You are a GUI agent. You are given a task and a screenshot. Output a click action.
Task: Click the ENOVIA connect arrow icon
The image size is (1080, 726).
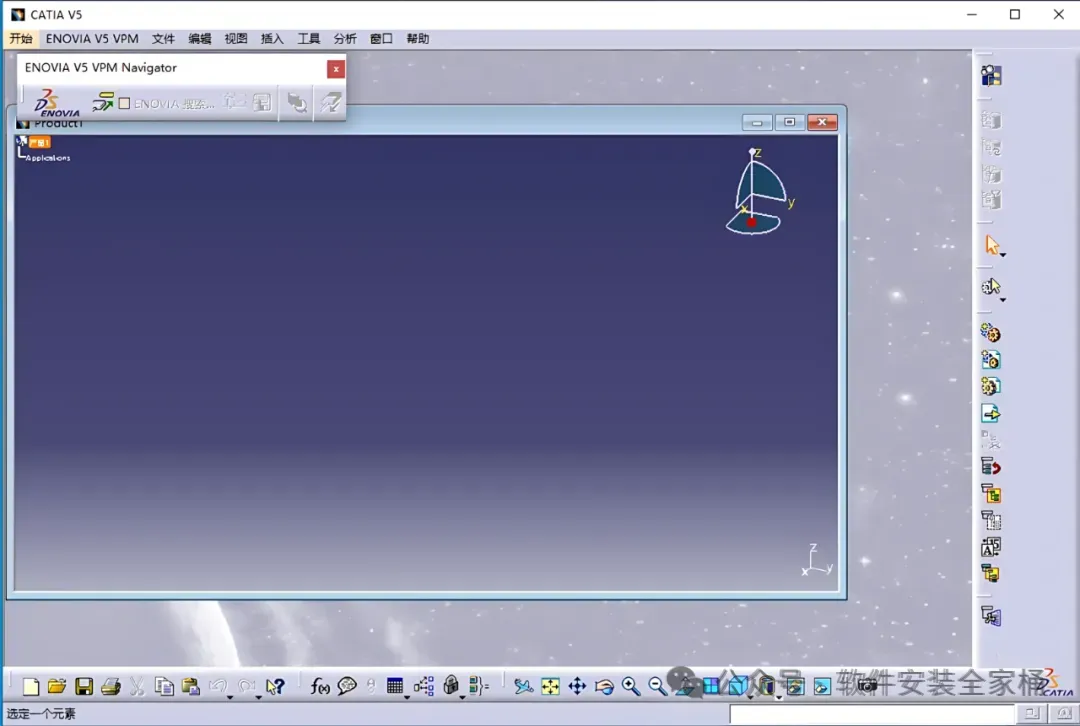[103, 103]
